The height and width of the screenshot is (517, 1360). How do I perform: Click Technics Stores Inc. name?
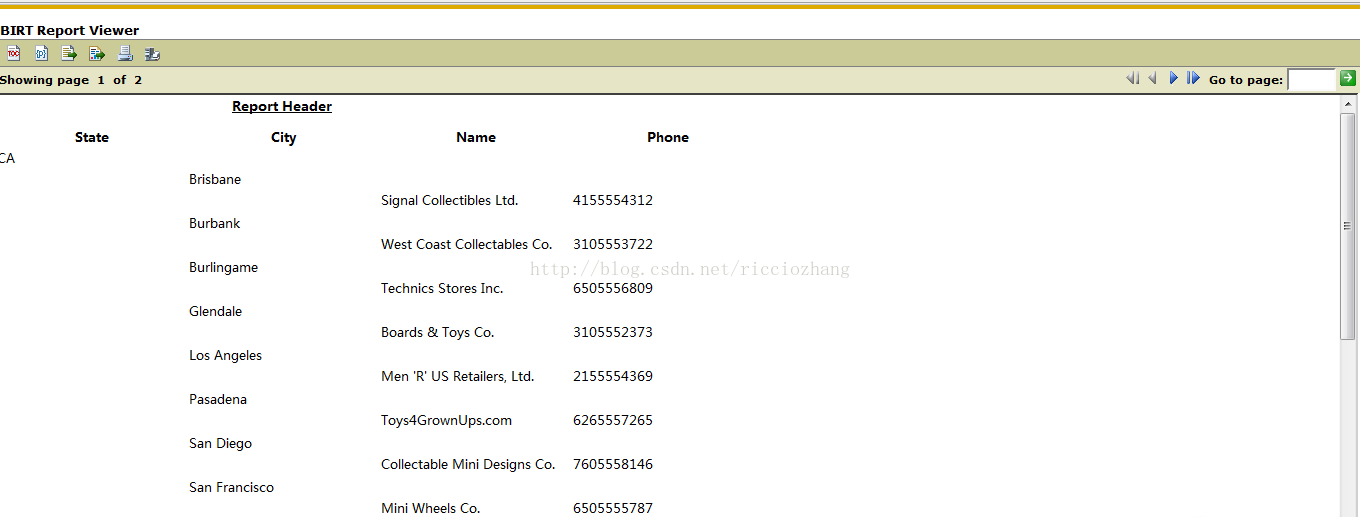click(x=442, y=288)
